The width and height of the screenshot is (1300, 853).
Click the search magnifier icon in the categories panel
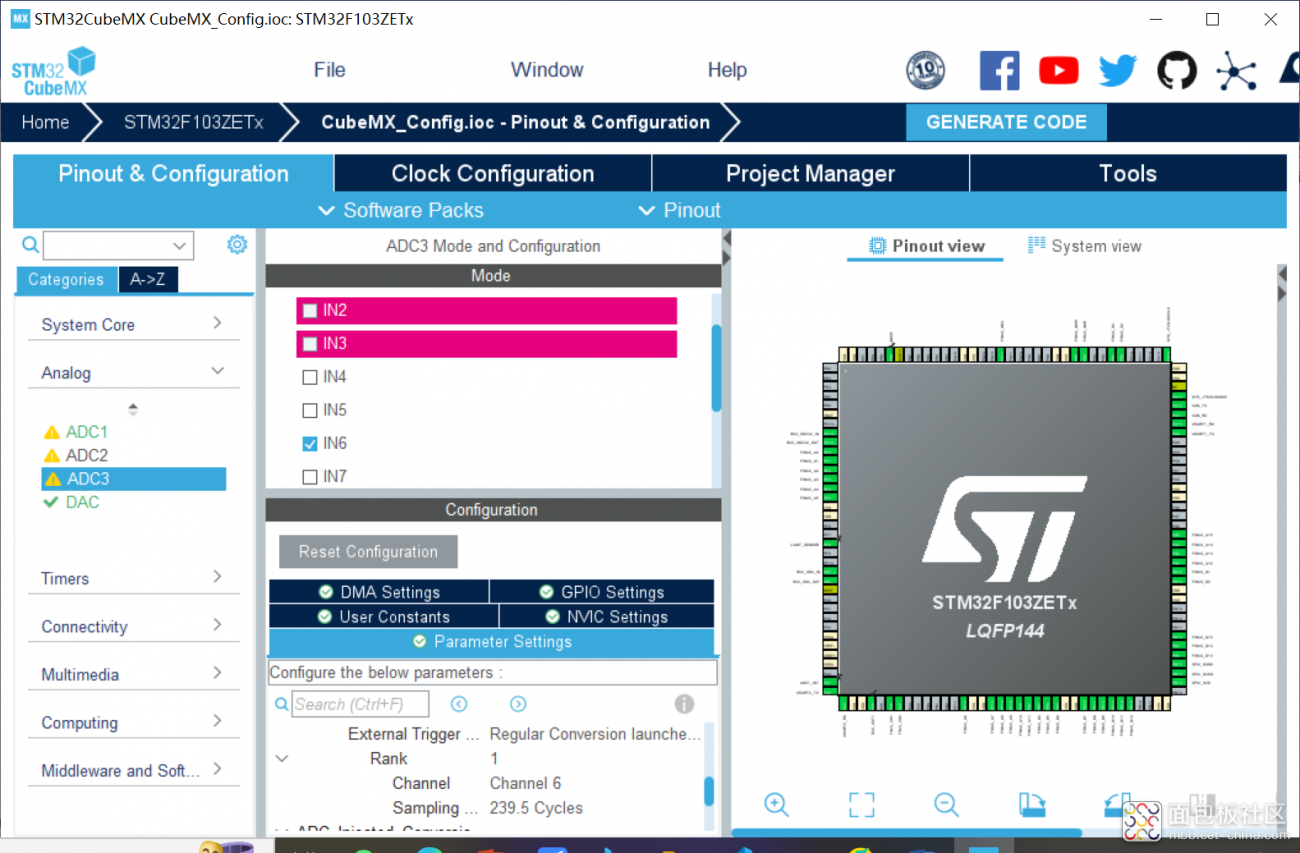[x=31, y=245]
